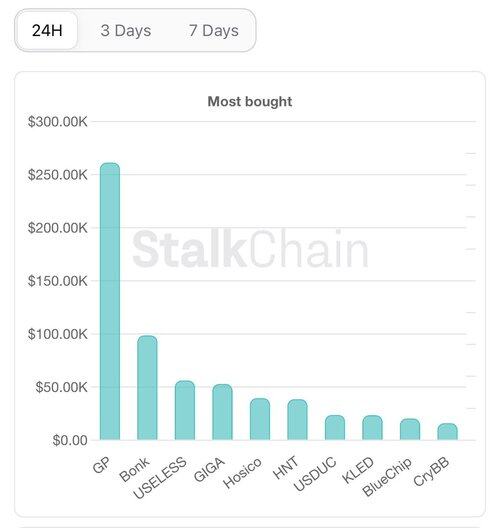Click the $0.00 y-axis label

tap(70, 440)
